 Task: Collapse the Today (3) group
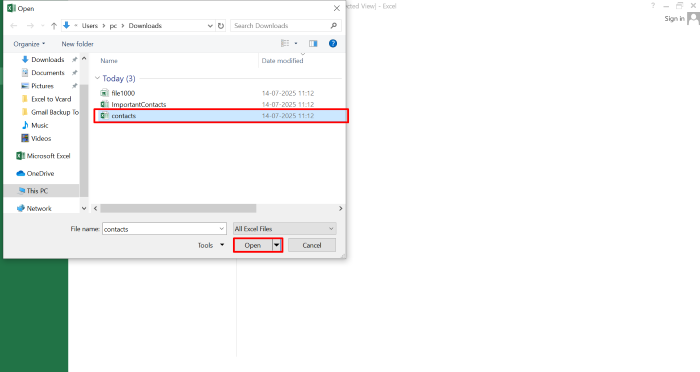97,78
